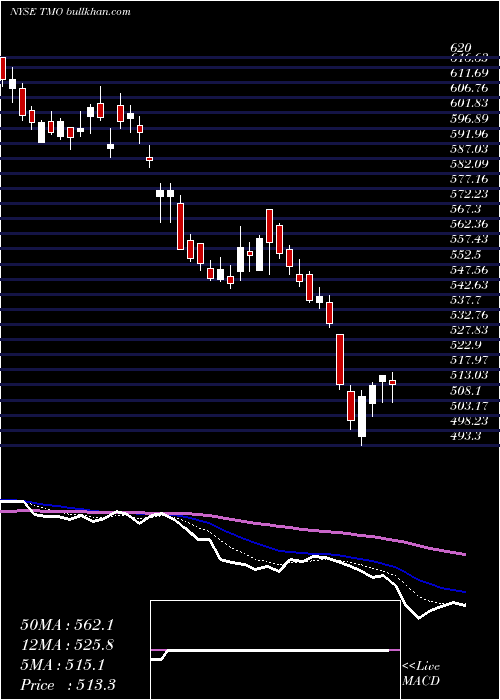Click the NYSE TMO ticker header text
This screenshot has height=700, width=500.
pos(70,12)
